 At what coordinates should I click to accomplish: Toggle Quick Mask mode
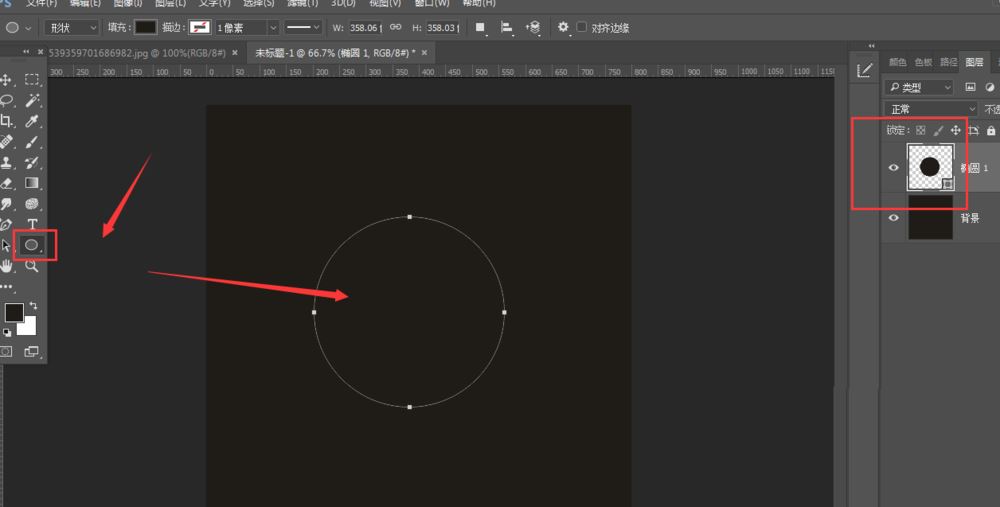tap(6, 351)
